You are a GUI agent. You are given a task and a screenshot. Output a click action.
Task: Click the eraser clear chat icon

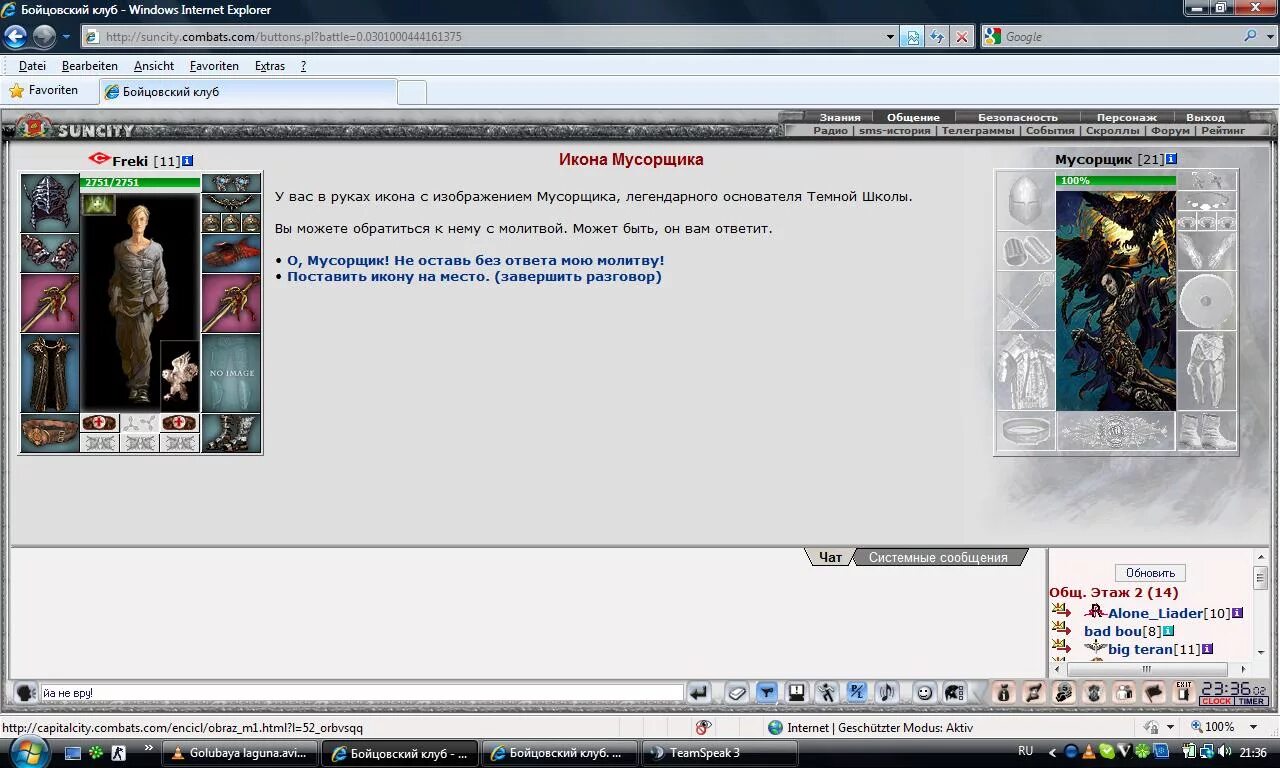(737, 692)
